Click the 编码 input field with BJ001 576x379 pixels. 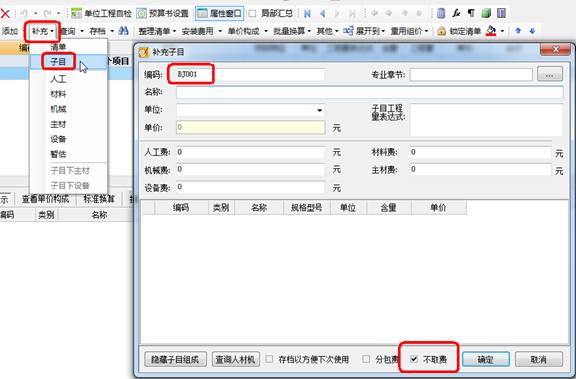click(250, 74)
